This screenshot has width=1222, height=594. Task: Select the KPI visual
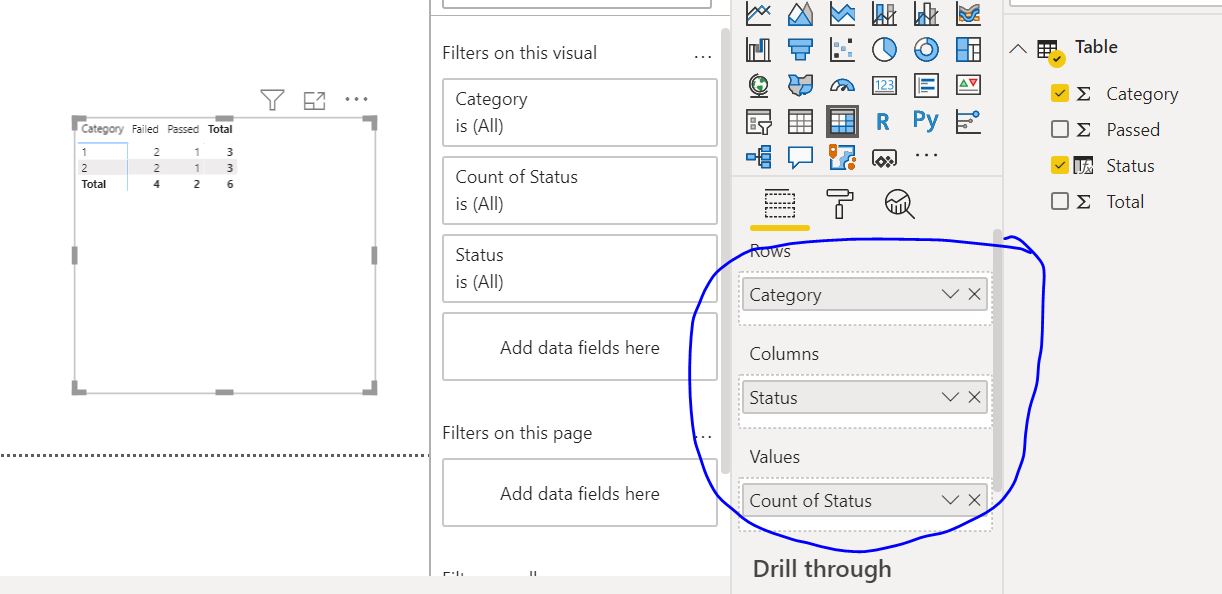pyautogui.click(x=968, y=85)
